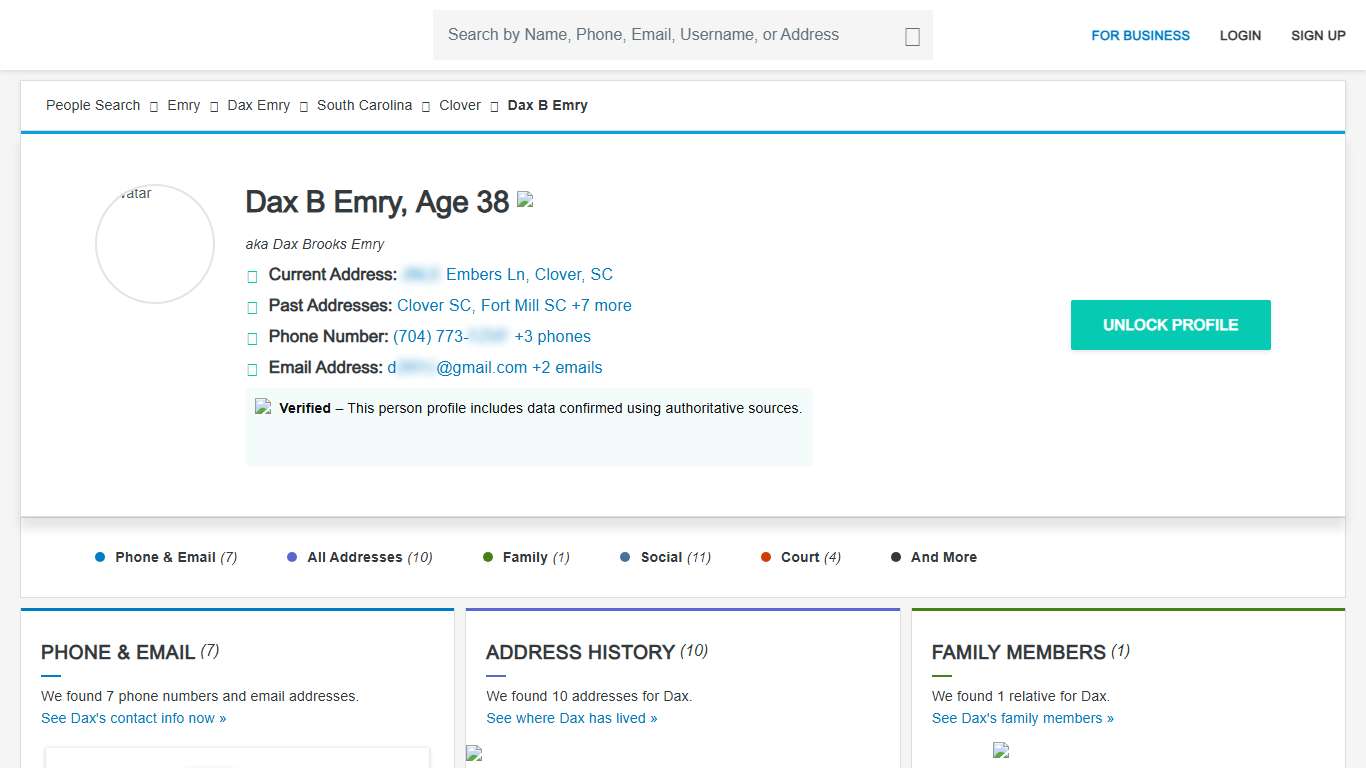Click the verified badge icon next to name
Image resolution: width=1366 pixels, height=768 pixels.
point(525,200)
